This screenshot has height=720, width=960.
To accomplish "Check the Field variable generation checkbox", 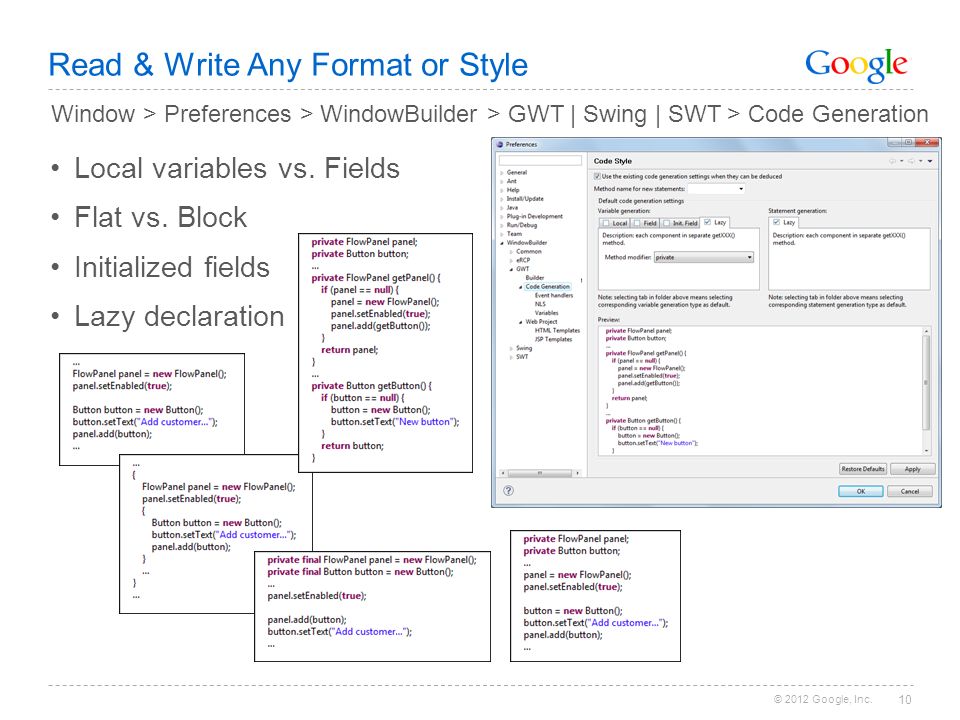I will pos(637,223).
